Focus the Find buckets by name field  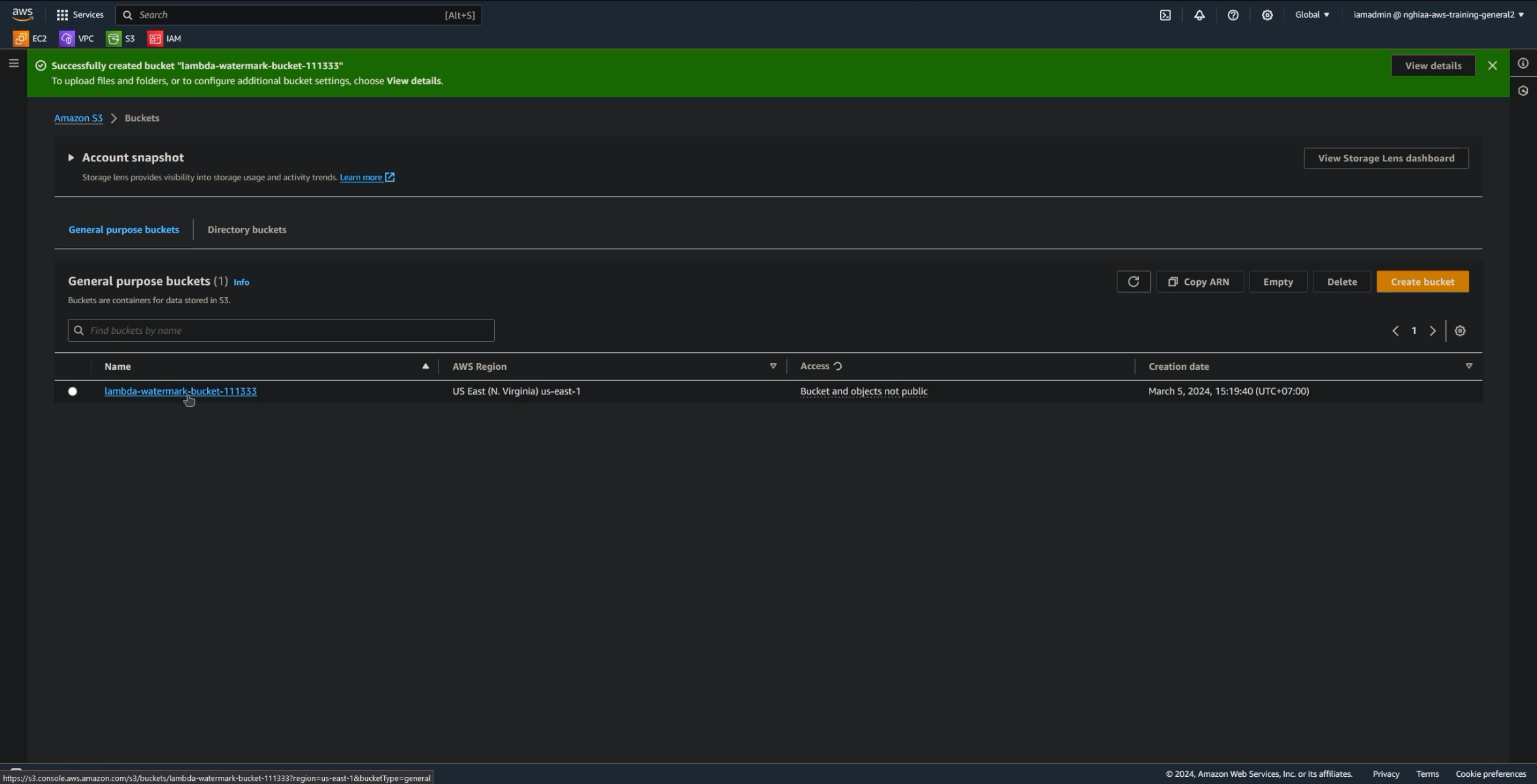point(281,331)
